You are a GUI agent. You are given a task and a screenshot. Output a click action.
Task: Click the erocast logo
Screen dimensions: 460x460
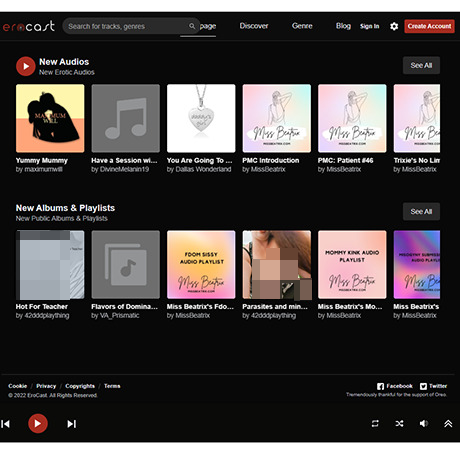(x=28, y=26)
